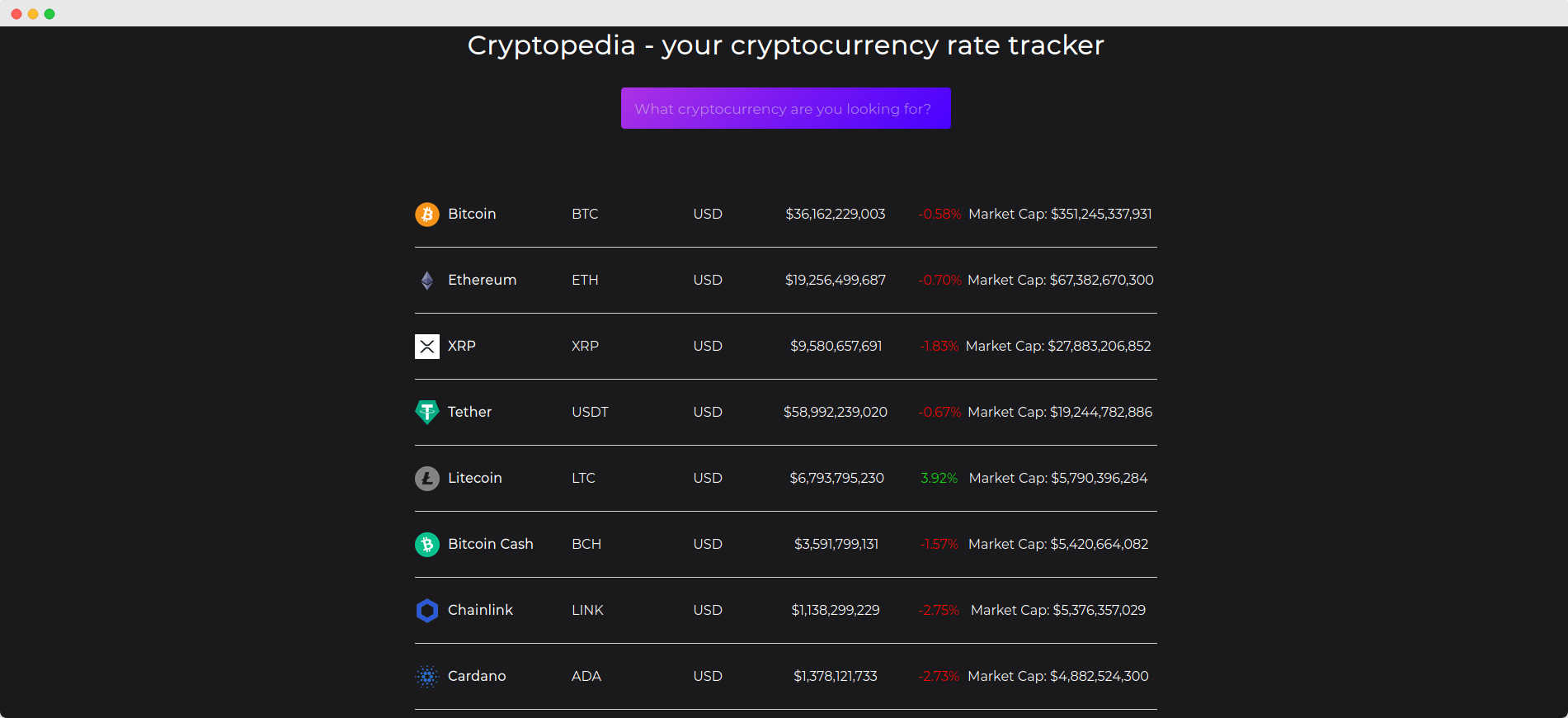The width and height of the screenshot is (1568, 718).
Task: Click Chainlink's -2.75% price change
Action: (x=939, y=610)
